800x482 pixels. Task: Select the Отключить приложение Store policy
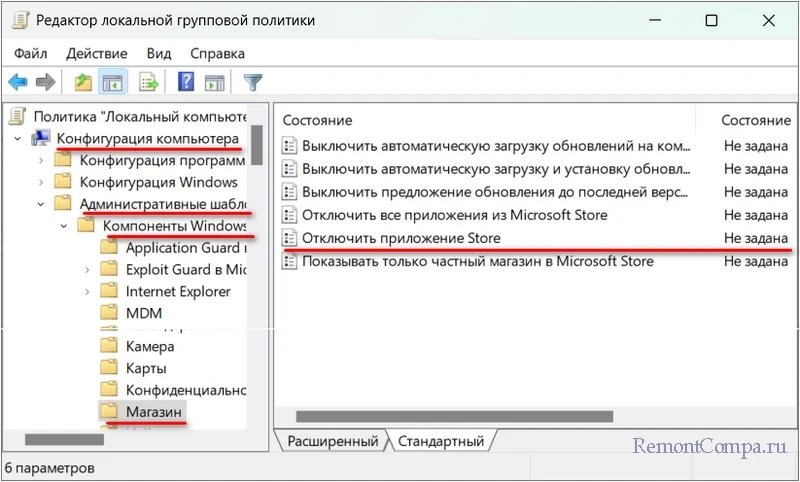point(401,238)
